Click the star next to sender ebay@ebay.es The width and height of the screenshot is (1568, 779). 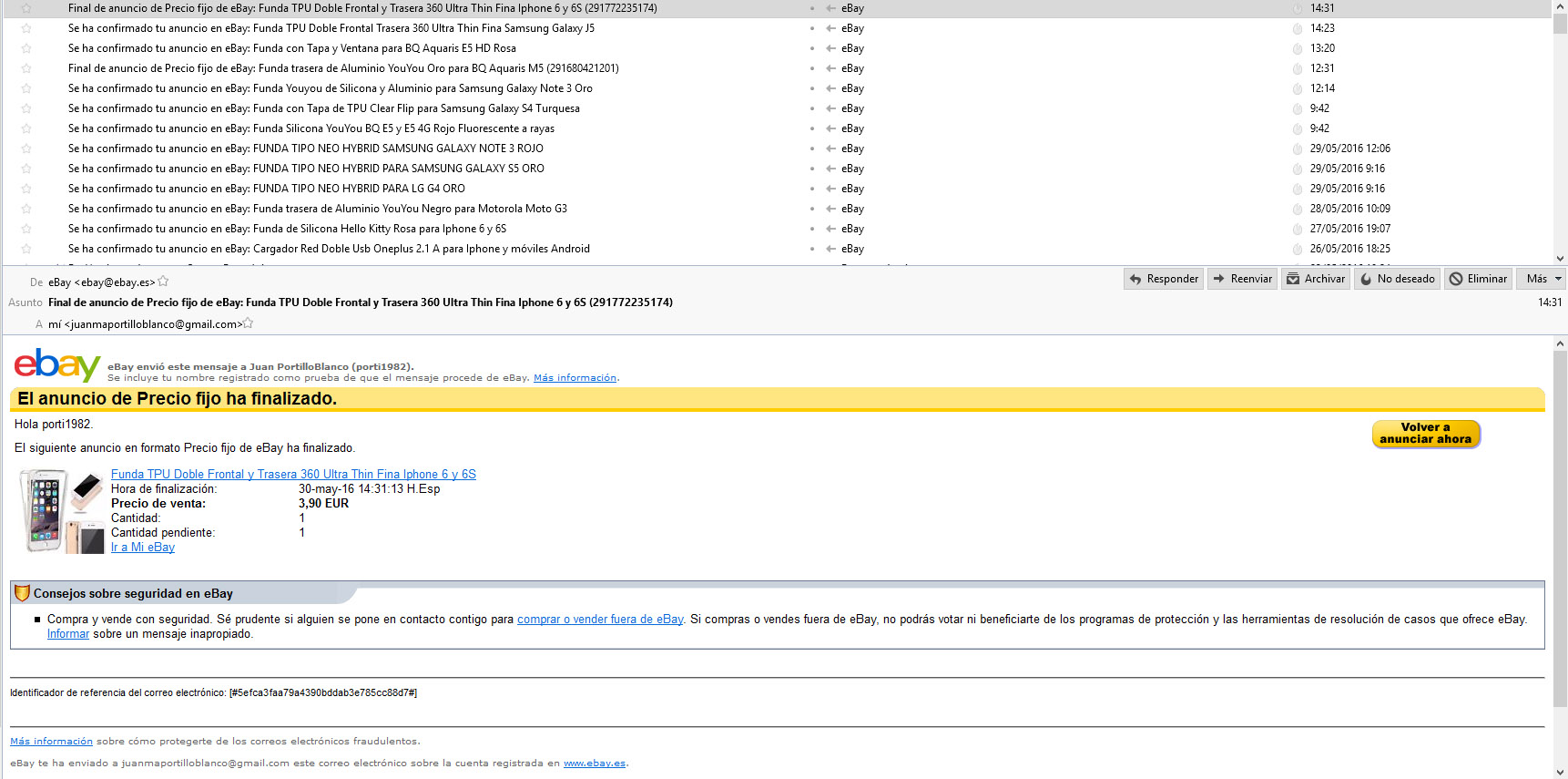(x=164, y=282)
